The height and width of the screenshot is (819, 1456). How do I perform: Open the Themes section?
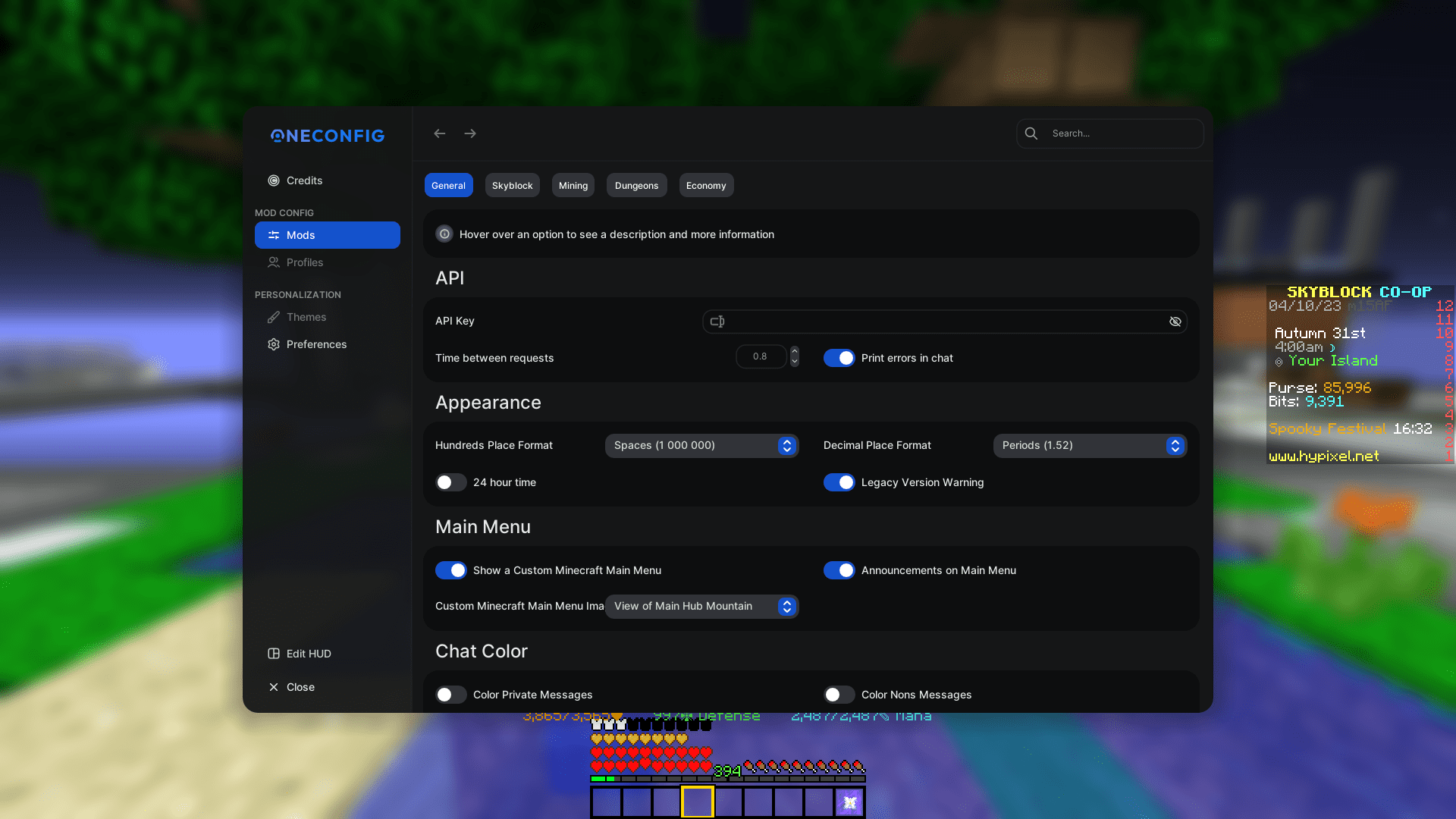click(328, 317)
